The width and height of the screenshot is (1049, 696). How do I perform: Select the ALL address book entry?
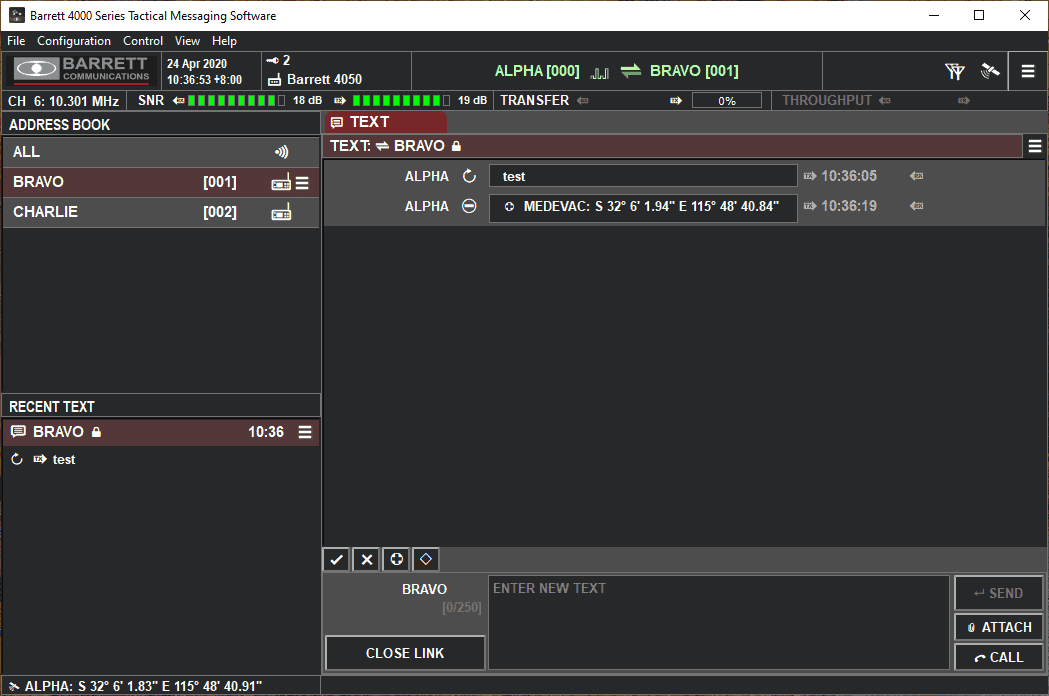coord(161,152)
